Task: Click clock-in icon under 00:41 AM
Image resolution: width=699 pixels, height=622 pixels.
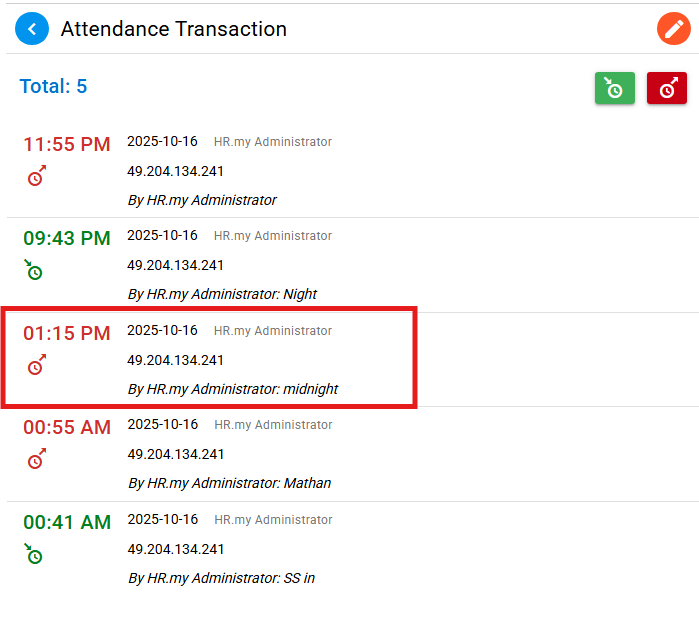Action: [34, 553]
